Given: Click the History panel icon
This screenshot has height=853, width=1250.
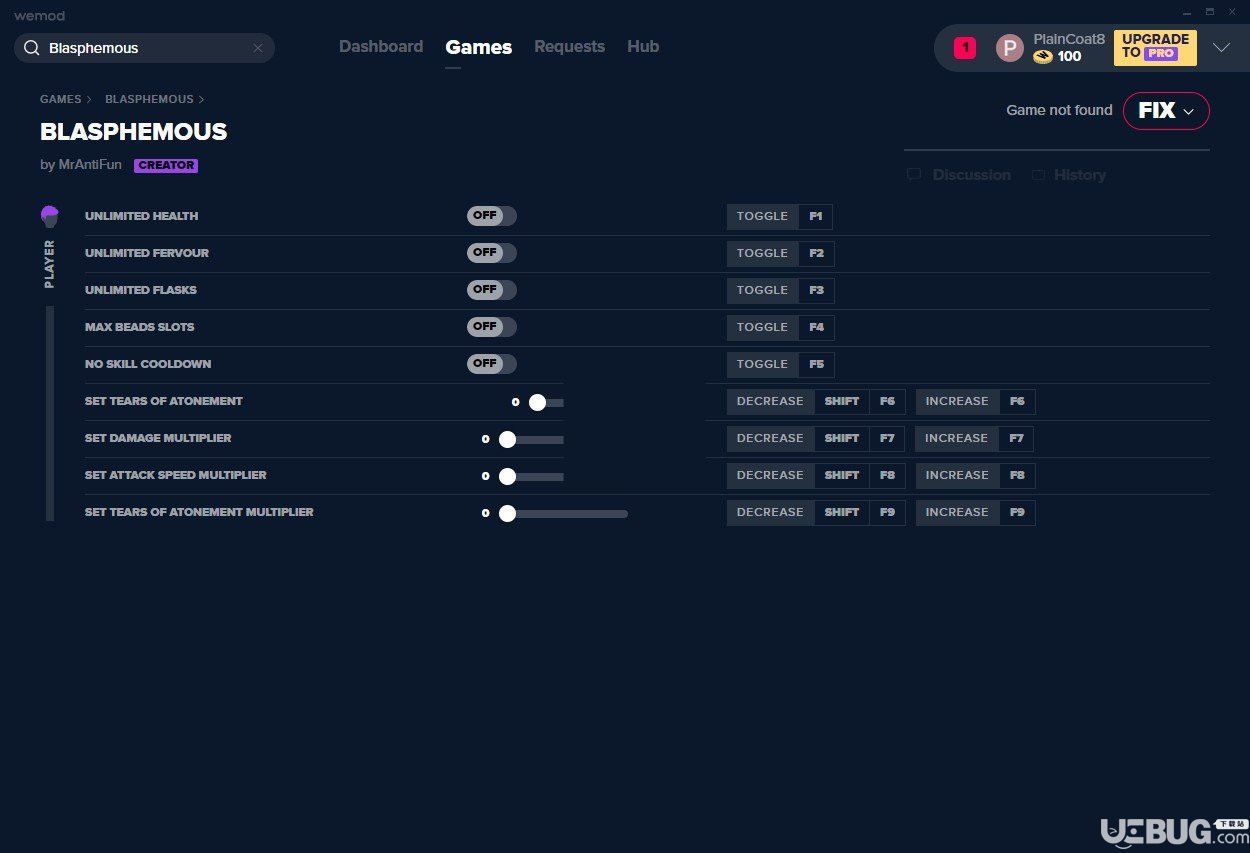Looking at the screenshot, I should [x=1039, y=175].
